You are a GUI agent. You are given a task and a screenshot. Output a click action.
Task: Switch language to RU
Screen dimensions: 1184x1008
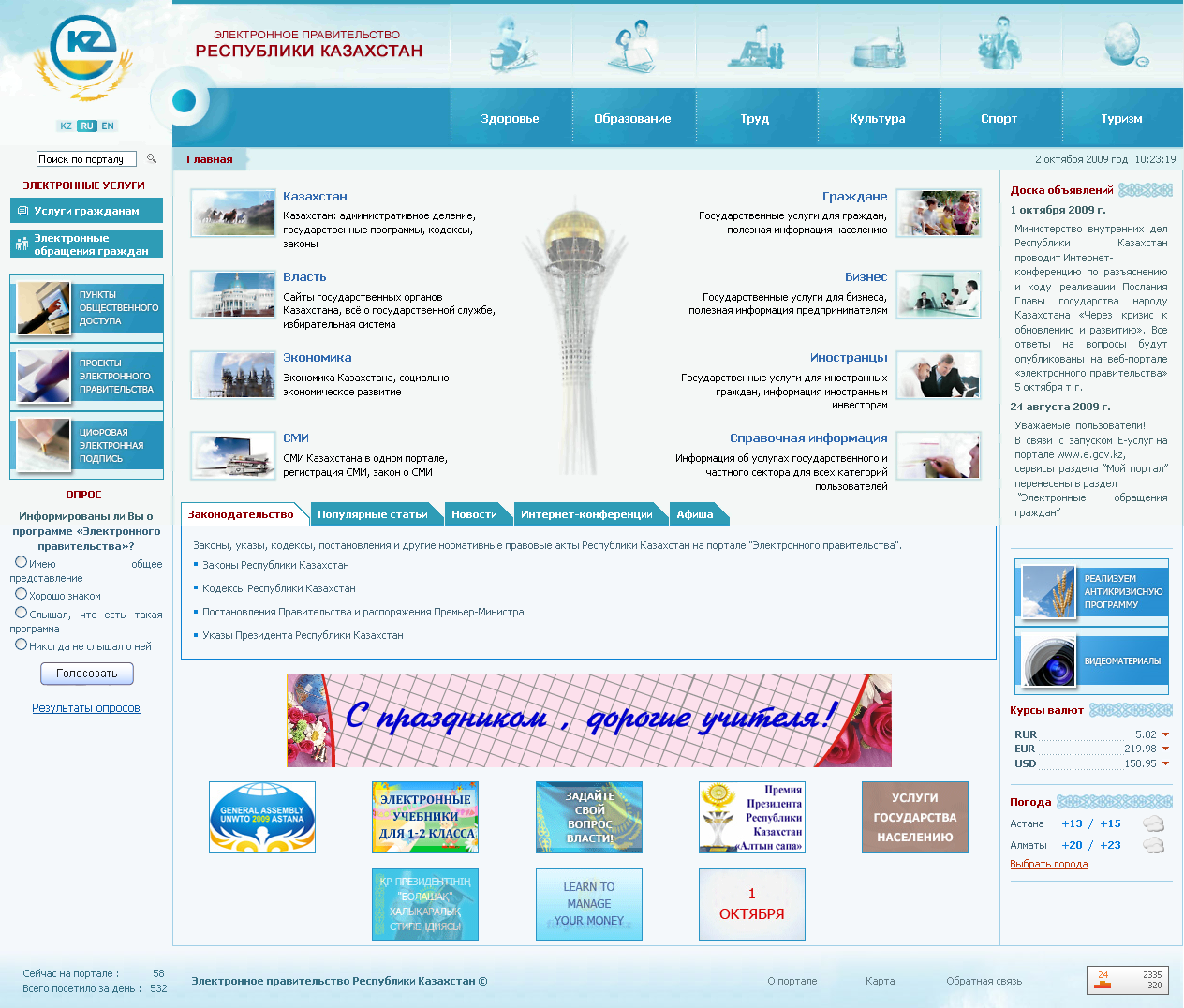pos(87,126)
